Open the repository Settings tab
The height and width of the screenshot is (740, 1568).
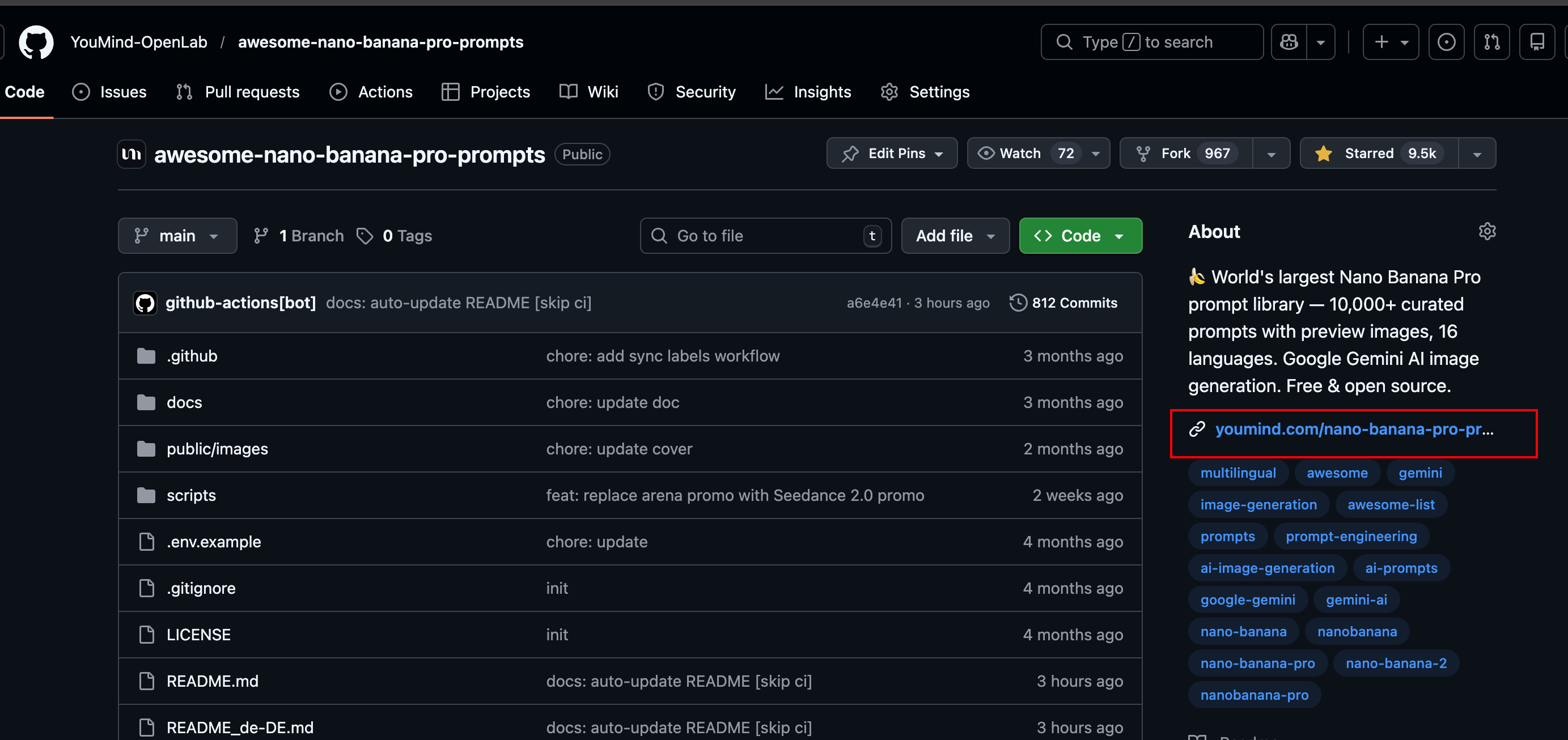click(925, 92)
